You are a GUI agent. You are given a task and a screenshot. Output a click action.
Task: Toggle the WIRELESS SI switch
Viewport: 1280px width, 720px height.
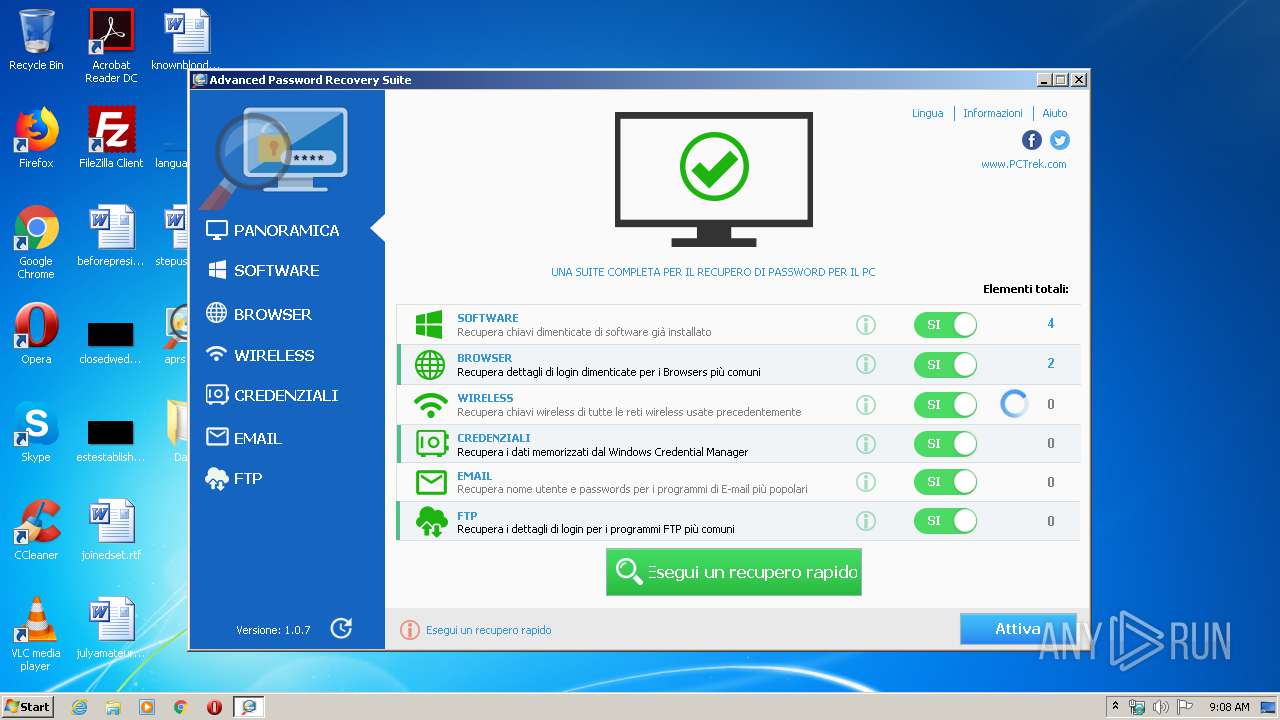pos(945,405)
